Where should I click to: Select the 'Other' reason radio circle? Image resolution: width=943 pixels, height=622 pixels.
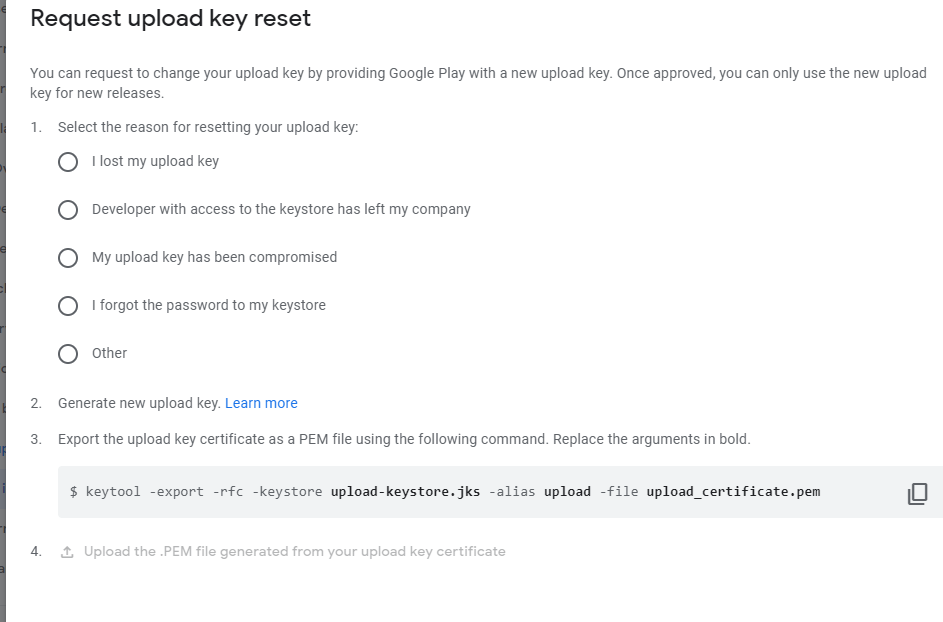[x=68, y=354]
